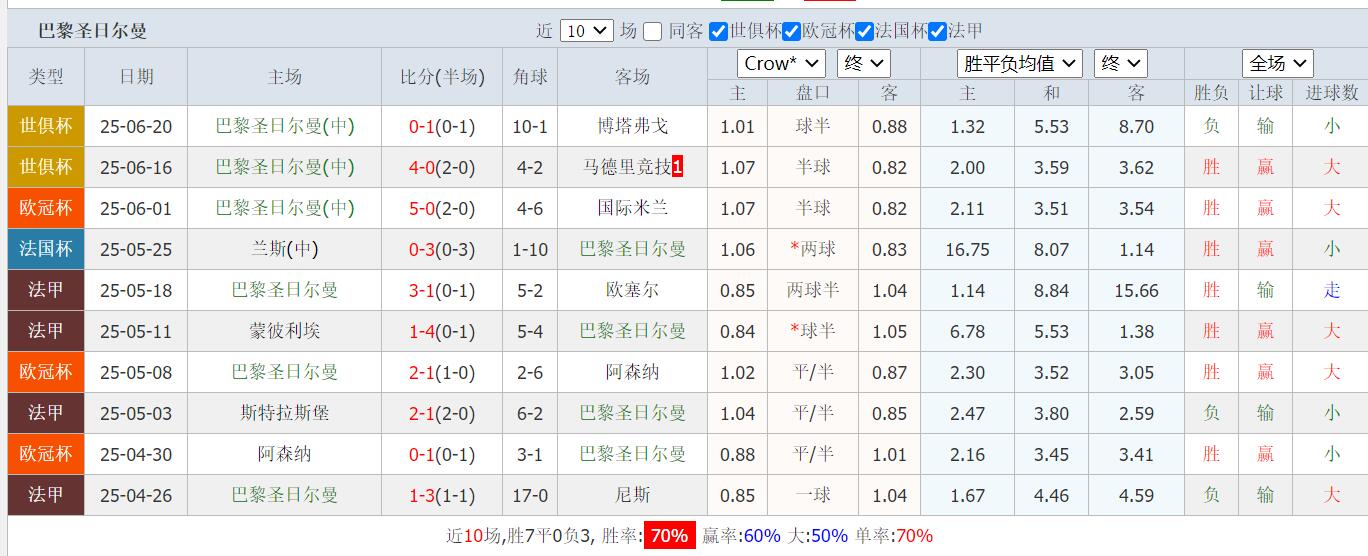Screen dimensions: 1368x556
Task: Click the 两球半 handicap cell
Action: pos(813,290)
